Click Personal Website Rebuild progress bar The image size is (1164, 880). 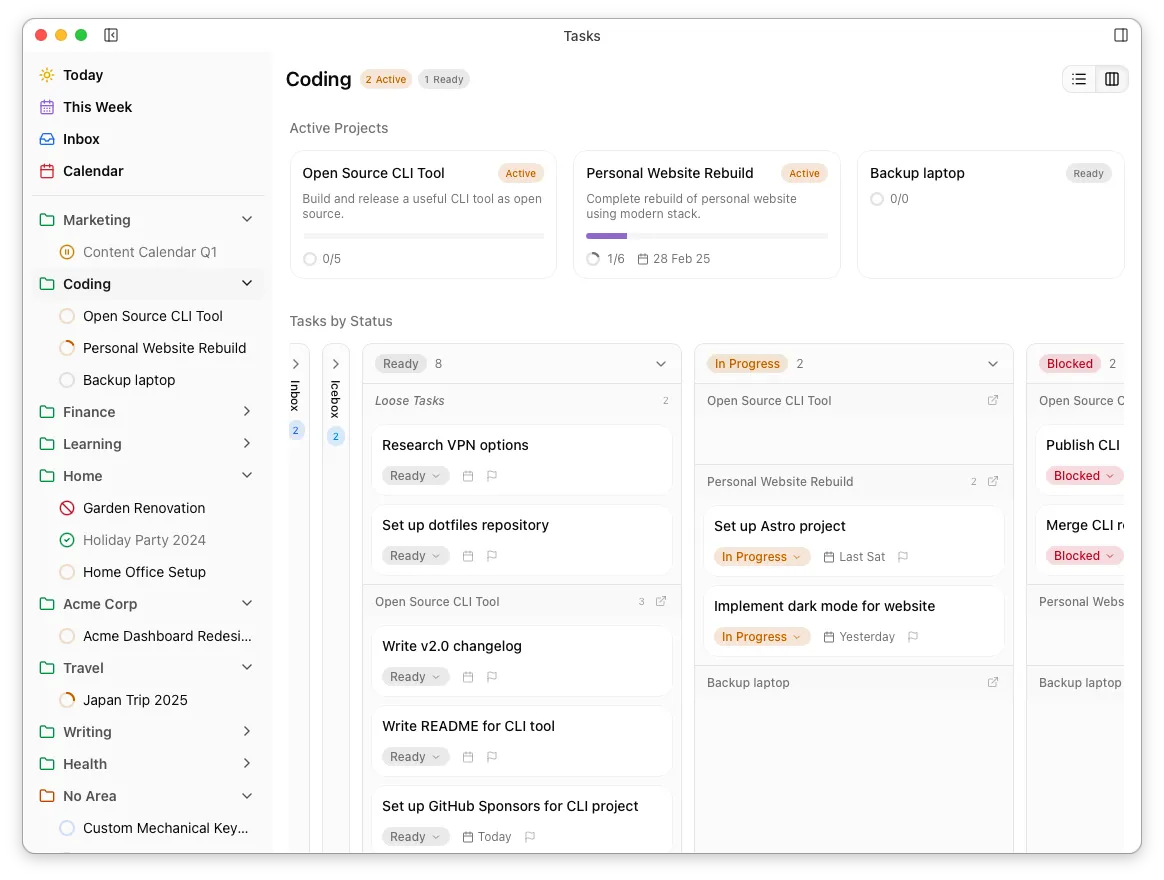click(707, 235)
